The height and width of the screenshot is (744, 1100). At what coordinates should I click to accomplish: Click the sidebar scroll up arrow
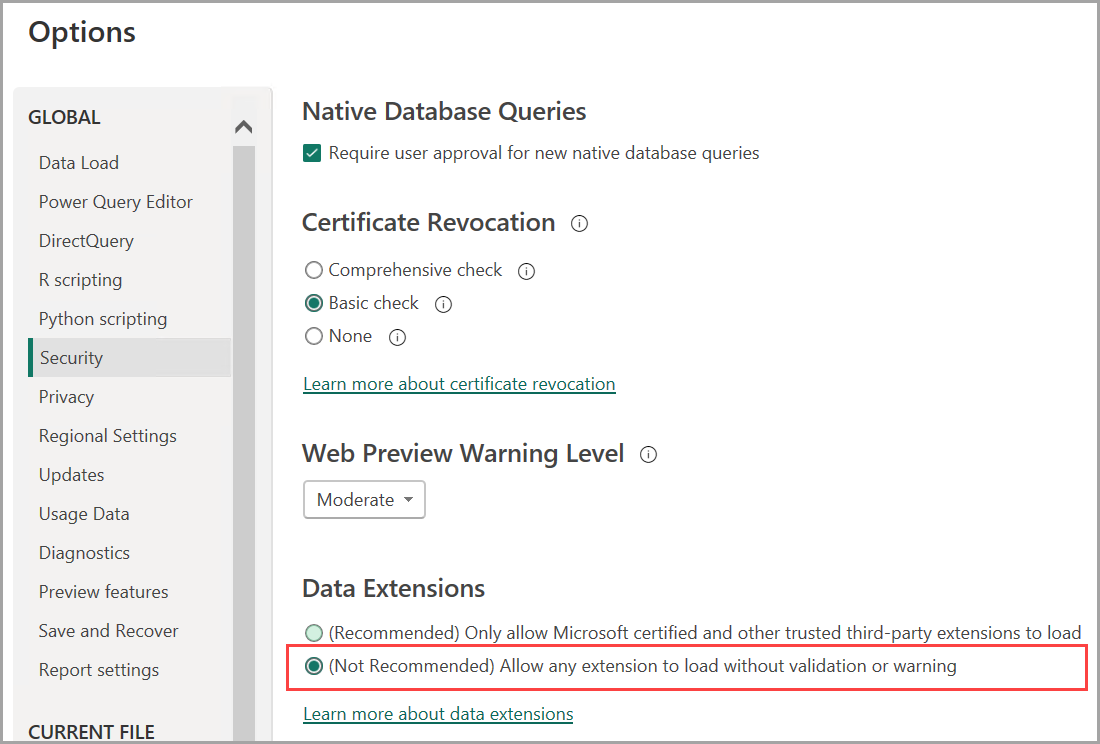tap(243, 127)
